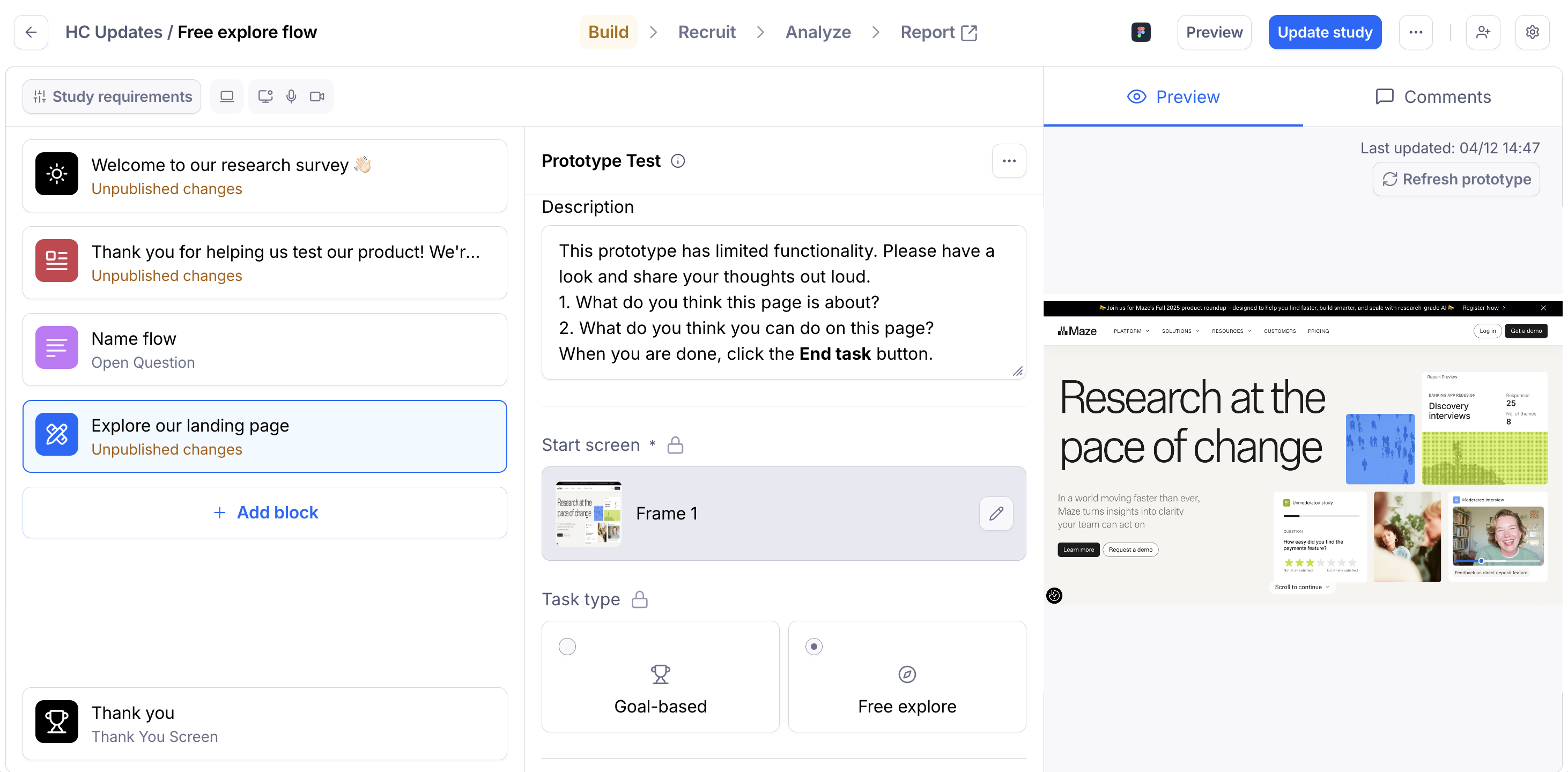Expand Platform dropdown in prototype preview
Viewport: 1568px width, 772px height.
1131,331
